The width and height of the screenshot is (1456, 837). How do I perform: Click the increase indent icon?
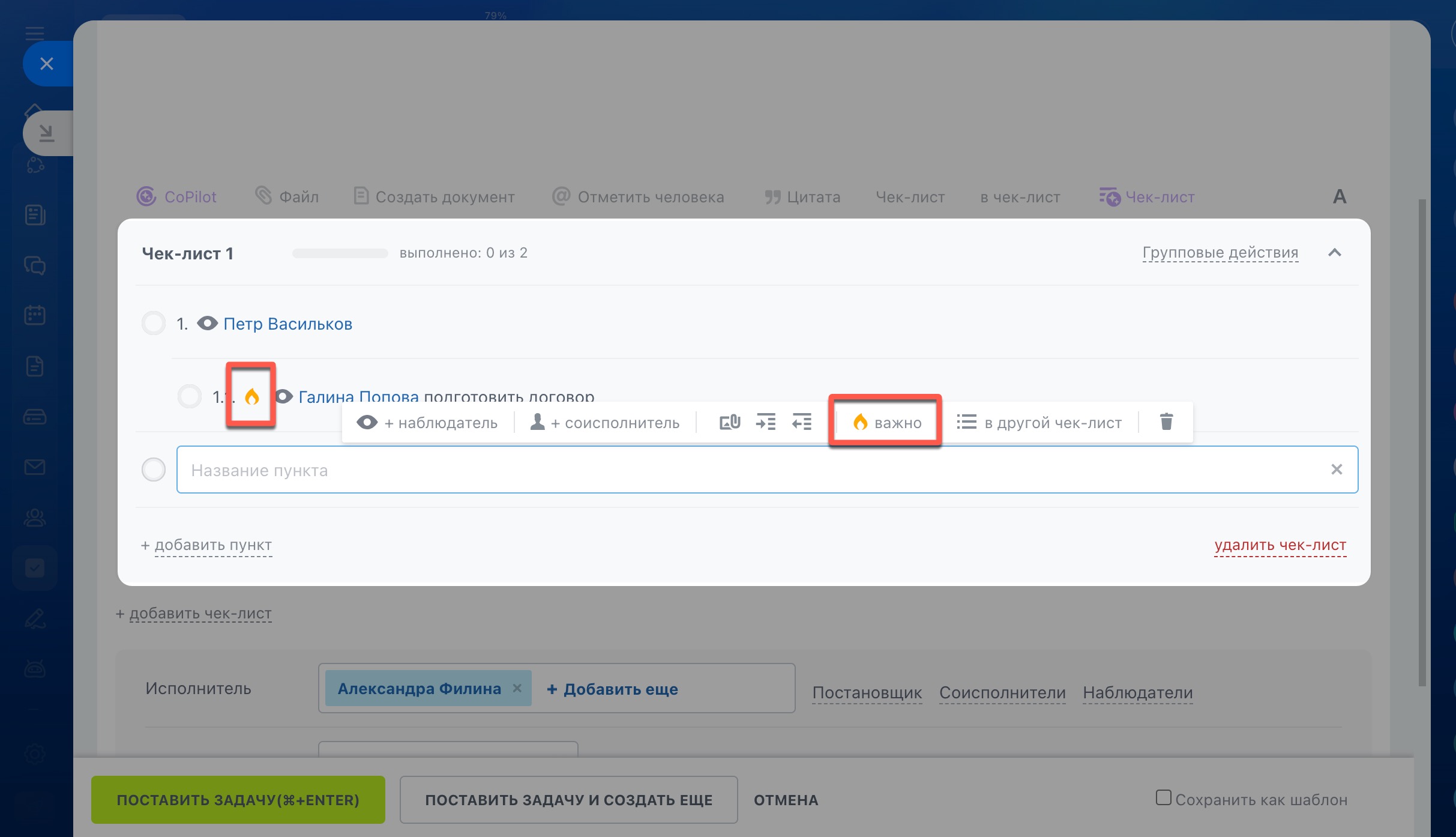coord(766,422)
